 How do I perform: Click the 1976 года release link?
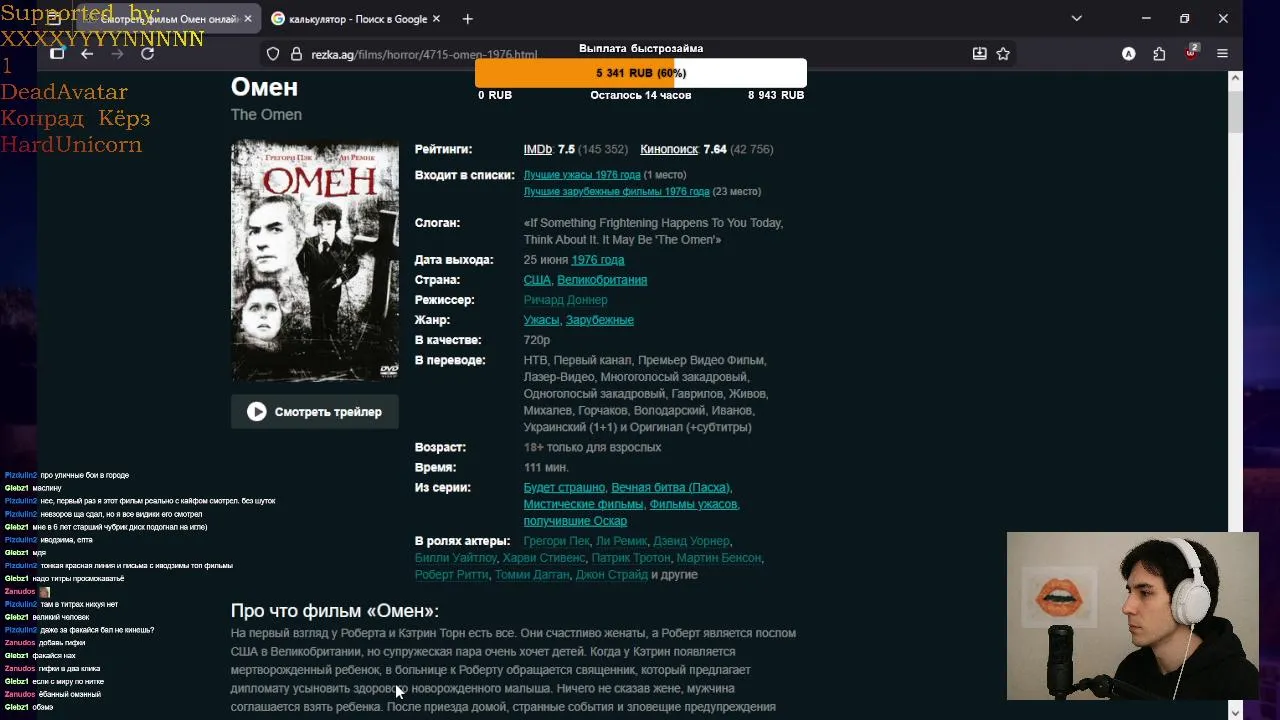click(x=597, y=260)
